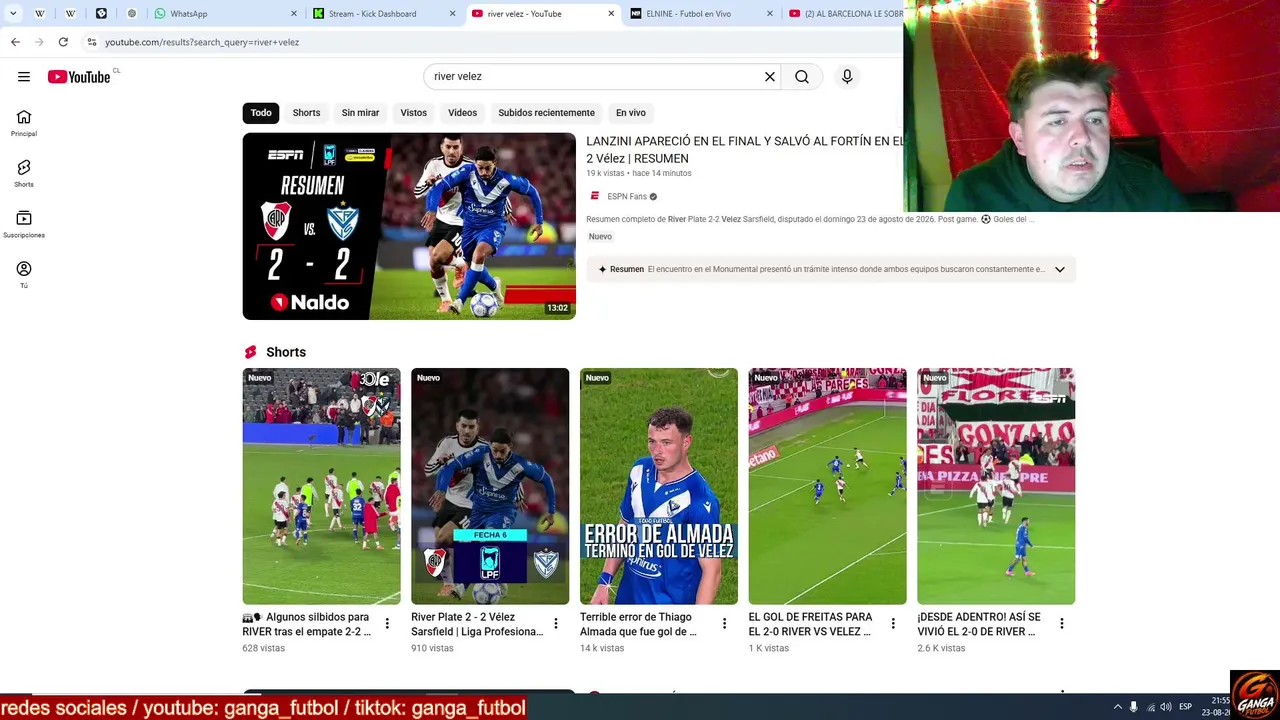Reload the YouTube results page

click(63, 42)
